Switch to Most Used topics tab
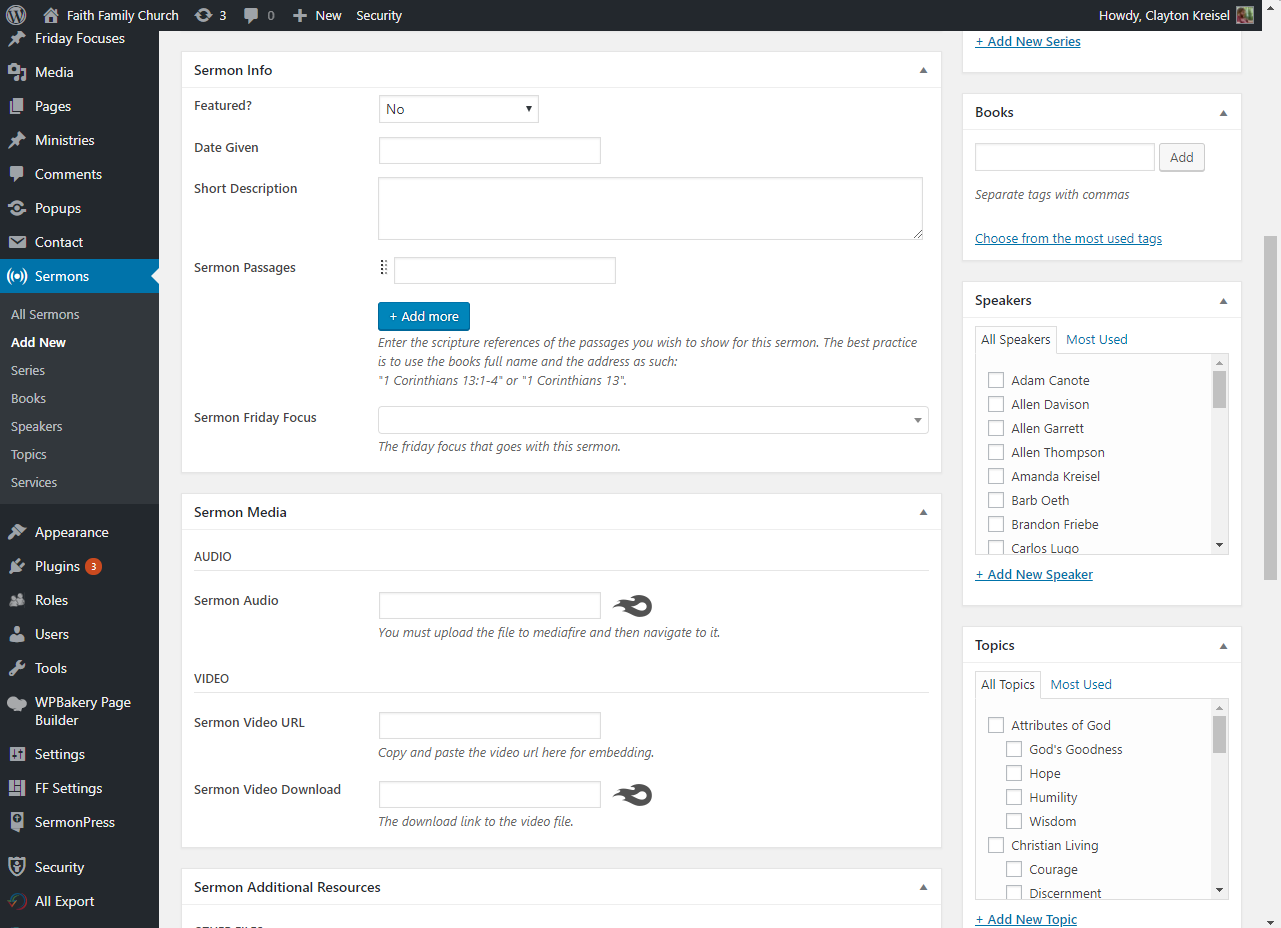The image size is (1281, 928). coord(1081,684)
